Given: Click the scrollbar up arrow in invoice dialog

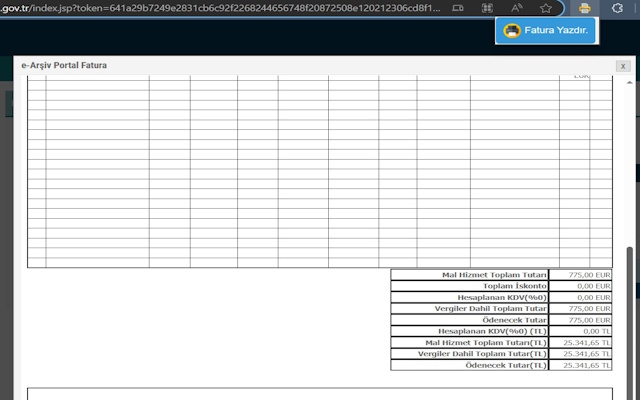Looking at the screenshot, I should click(x=629, y=82).
